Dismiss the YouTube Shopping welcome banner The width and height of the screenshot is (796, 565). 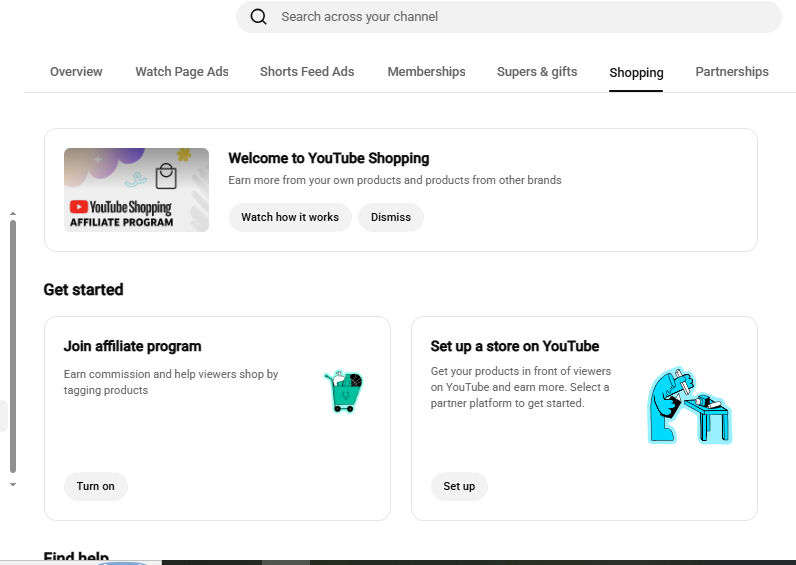[x=391, y=217]
